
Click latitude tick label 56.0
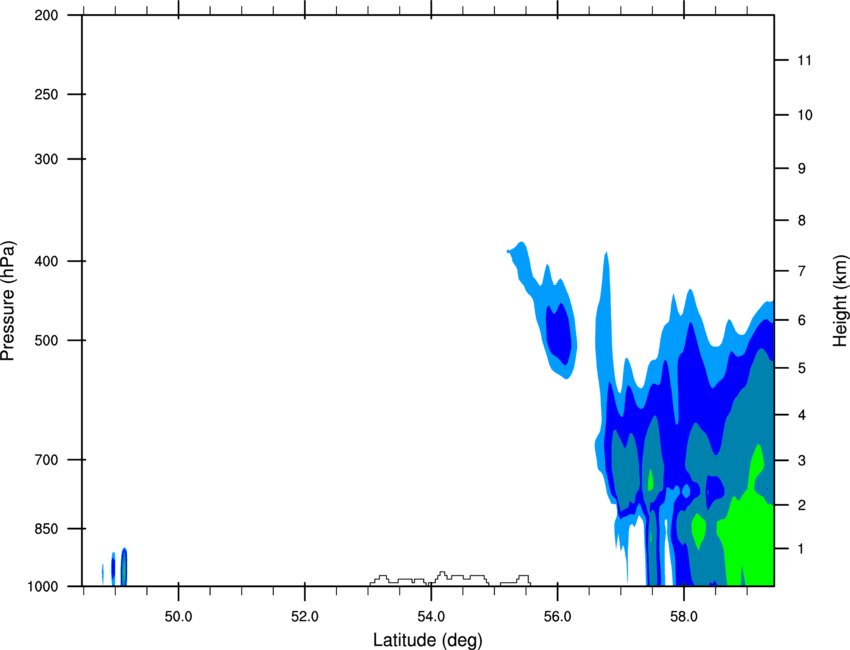[x=558, y=617]
